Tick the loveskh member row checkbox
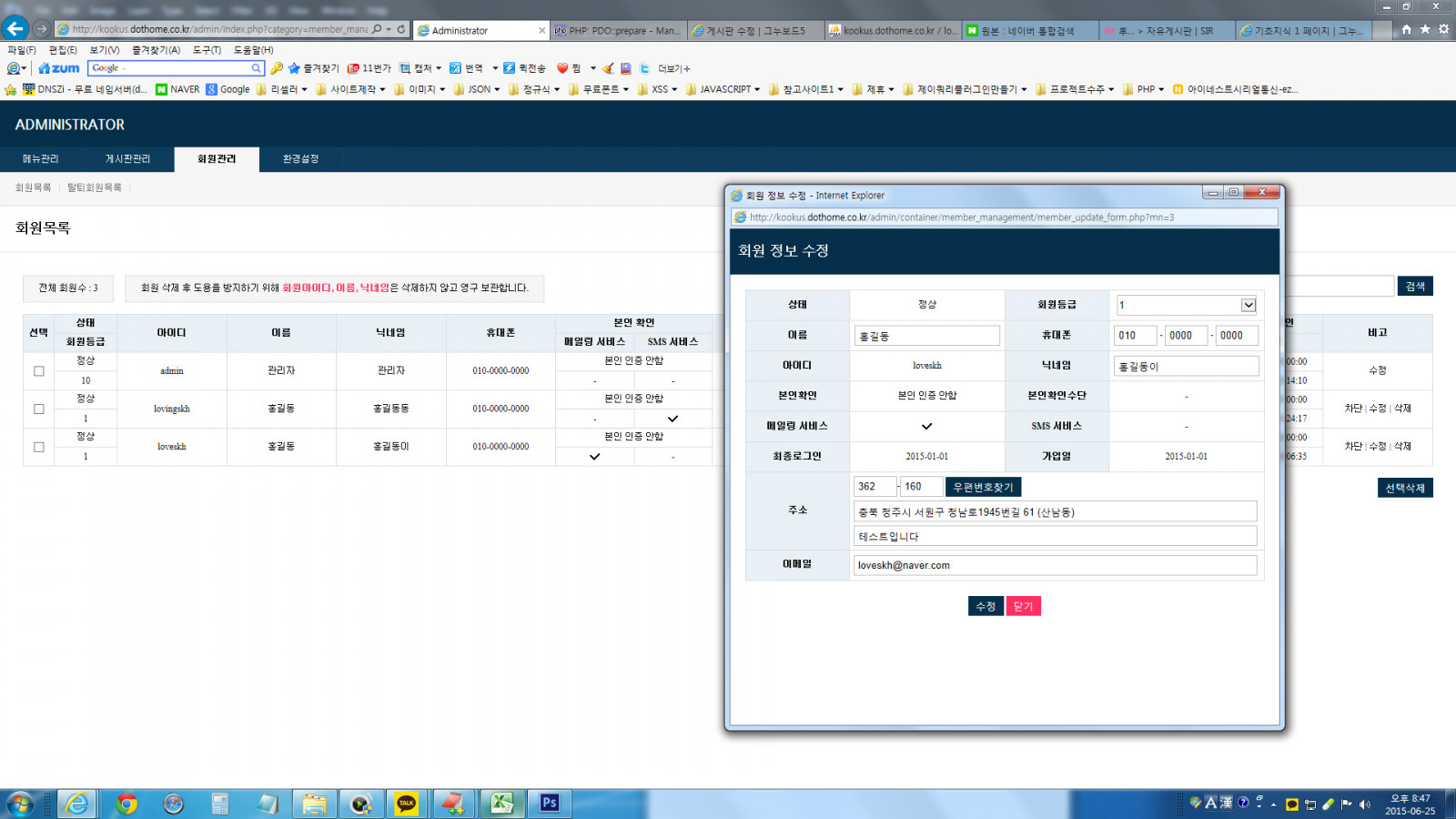This screenshot has width=1456, height=819. 38,447
